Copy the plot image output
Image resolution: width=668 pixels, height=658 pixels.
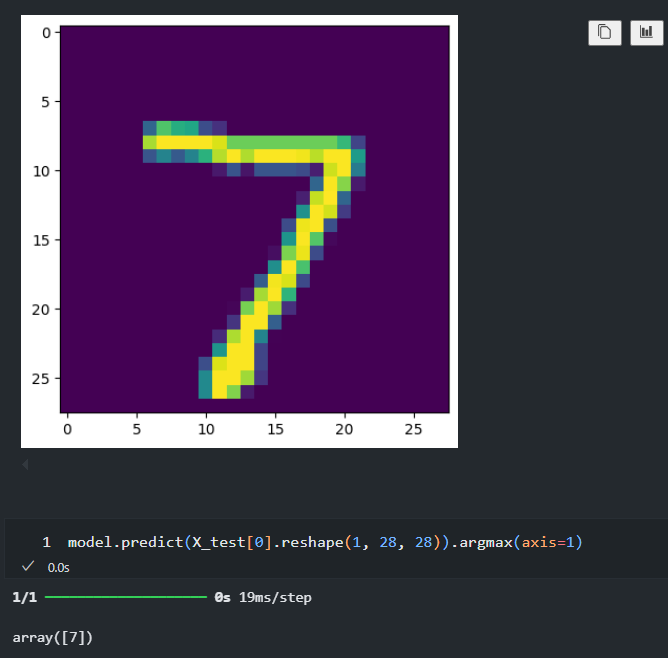pyautogui.click(x=605, y=32)
